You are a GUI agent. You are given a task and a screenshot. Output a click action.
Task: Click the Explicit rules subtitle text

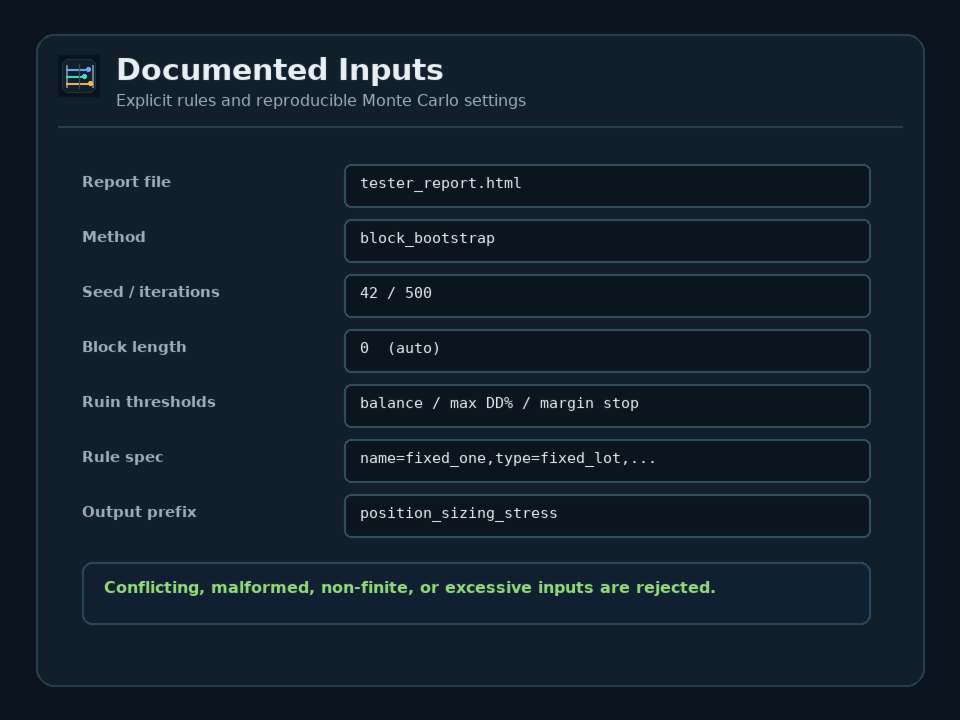(321, 100)
